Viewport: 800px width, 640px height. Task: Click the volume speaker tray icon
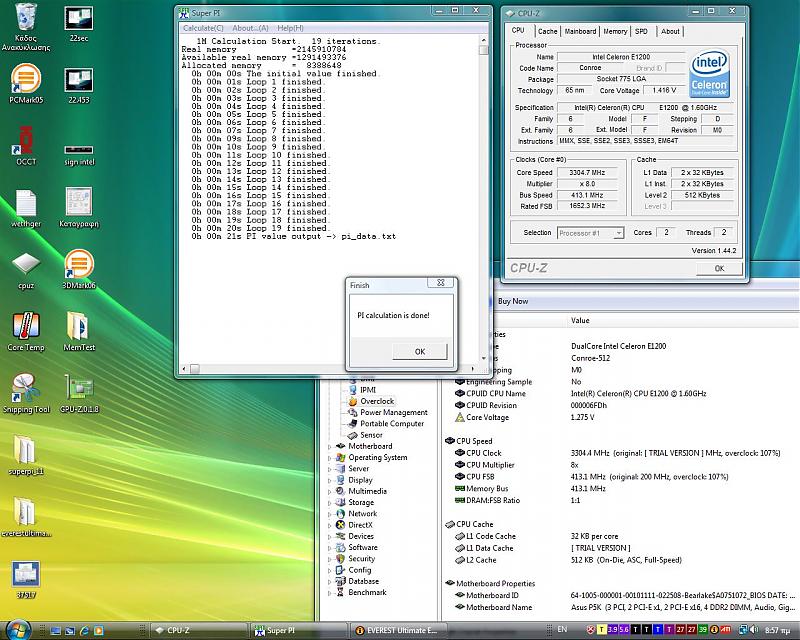point(754,630)
